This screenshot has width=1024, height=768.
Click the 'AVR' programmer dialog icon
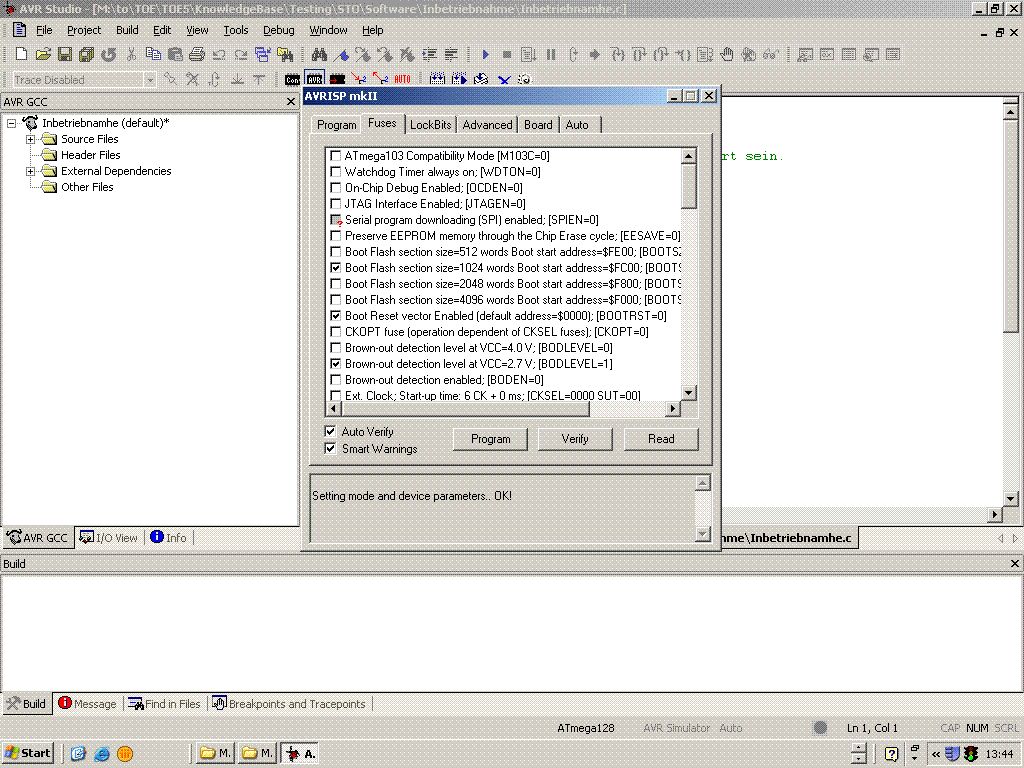coord(314,80)
